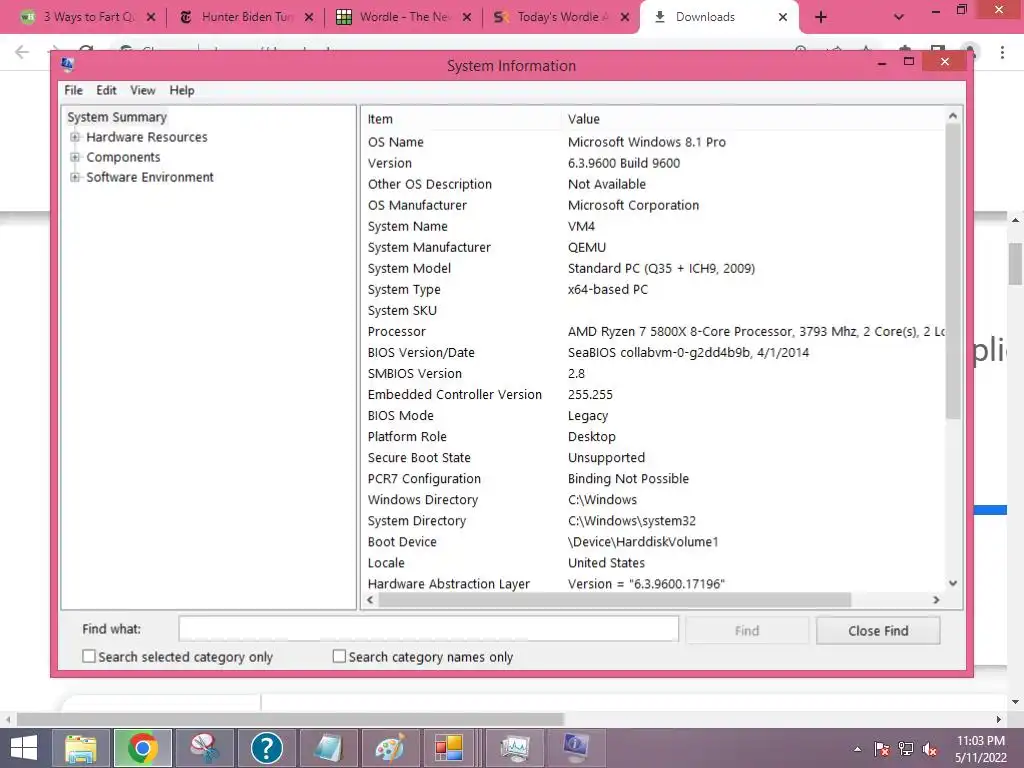Open the Notepad taskbar icon
Screen dimensions: 1024x768
(x=328, y=748)
